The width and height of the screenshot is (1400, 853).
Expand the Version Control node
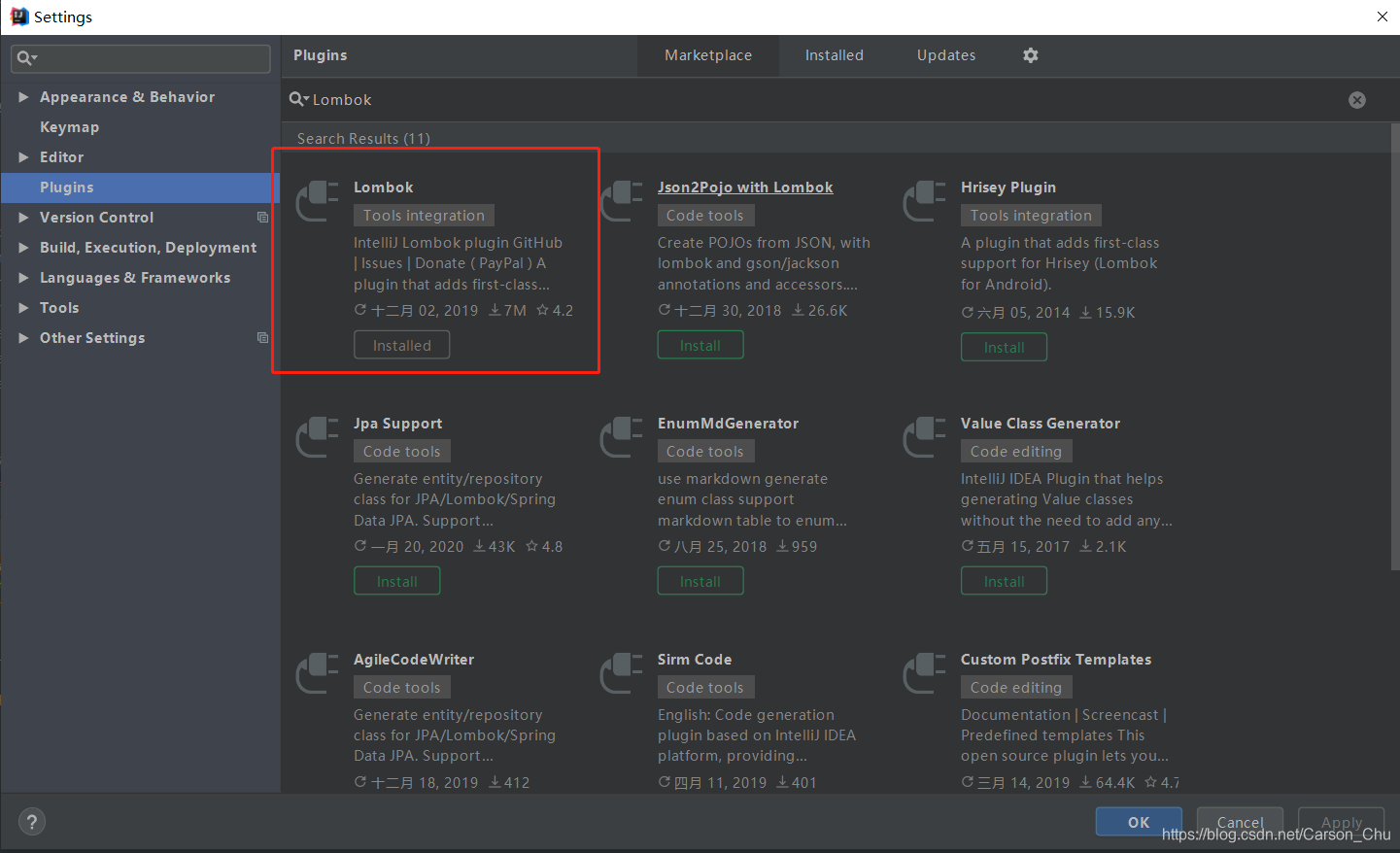click(x=23, y=218)
